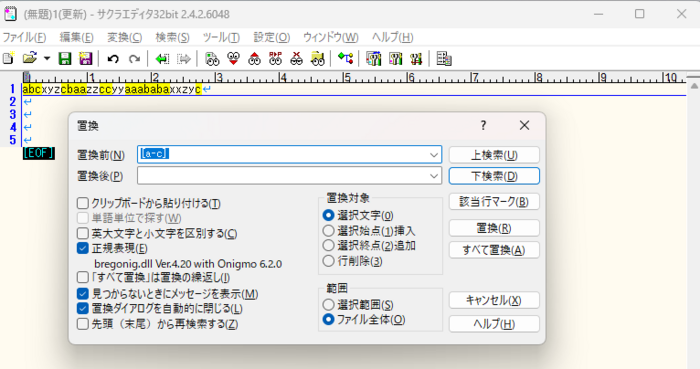
Task: Open the ツール(T) menu
Action: (x=221, y=37)
